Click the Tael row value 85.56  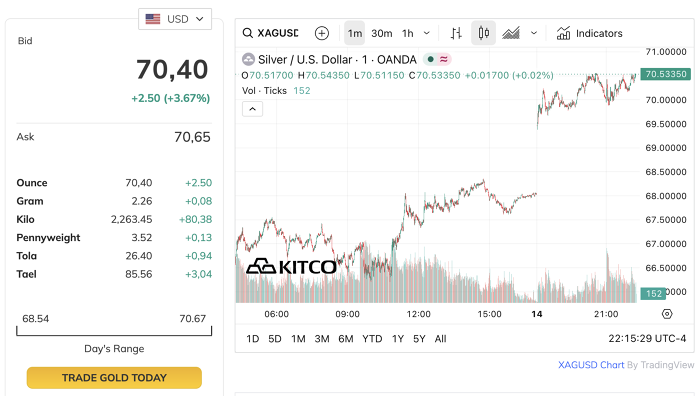pyautogui.click(x=138, y=274)
